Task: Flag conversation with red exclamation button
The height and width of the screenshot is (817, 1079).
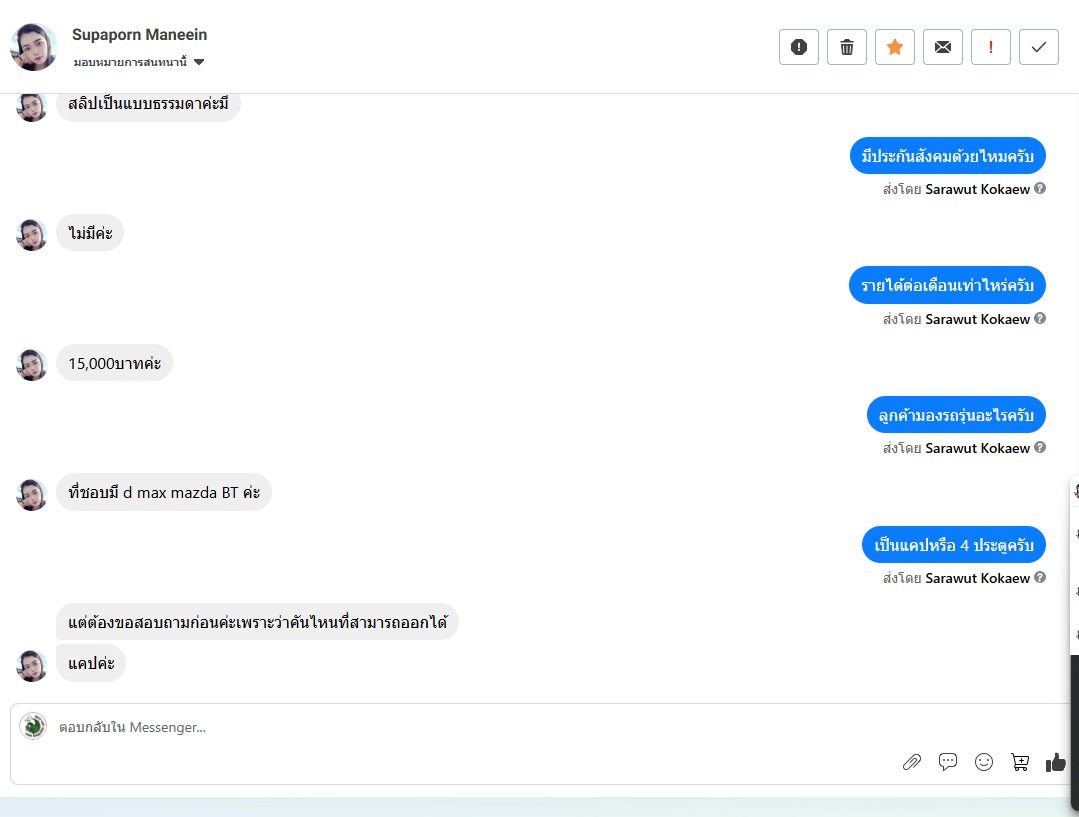Action: pyautogui.click(x=991, y=47)
